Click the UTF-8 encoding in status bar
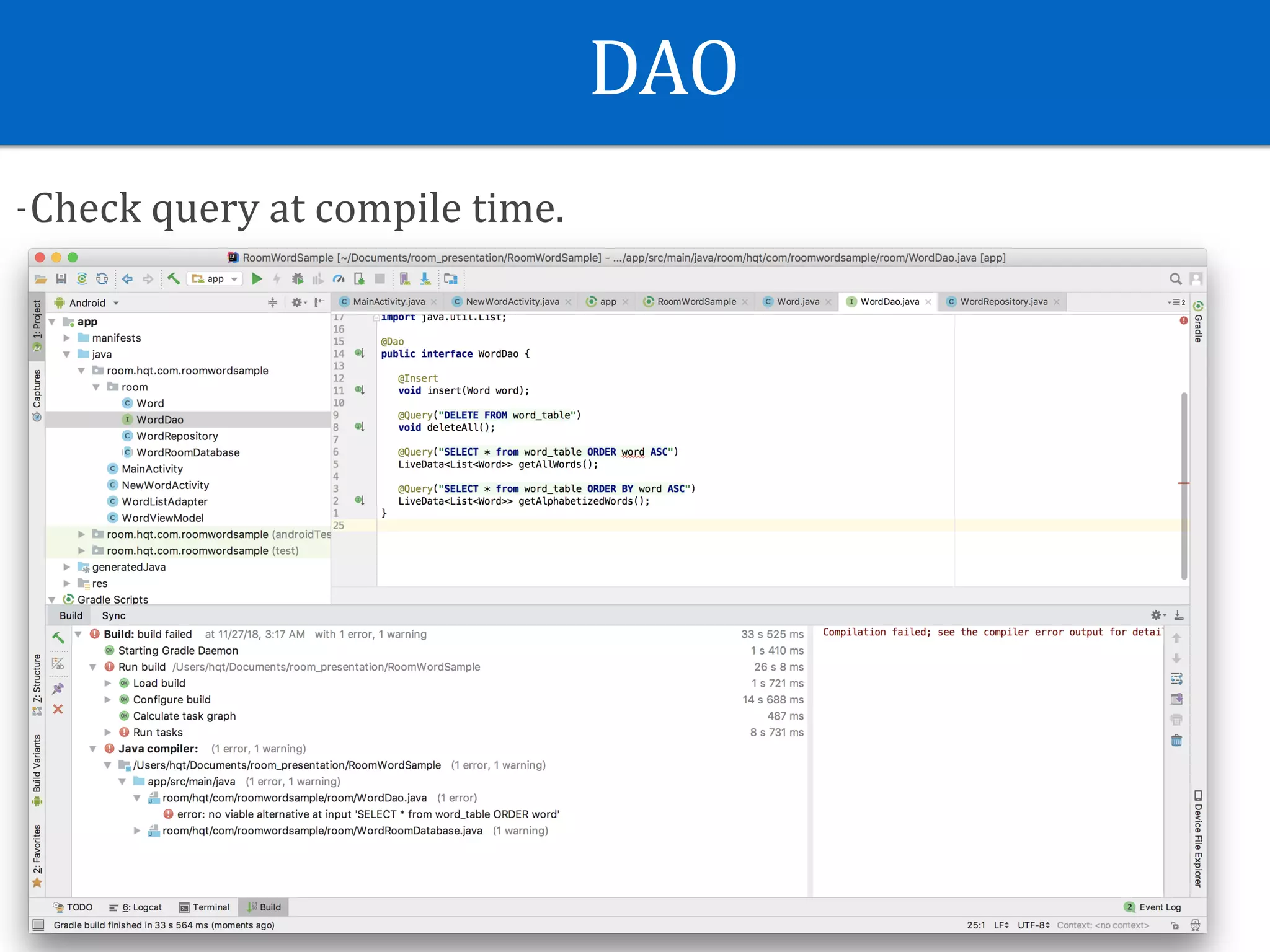The image size is (1270, 952). pyautogui.click(x=1033, y=925)
